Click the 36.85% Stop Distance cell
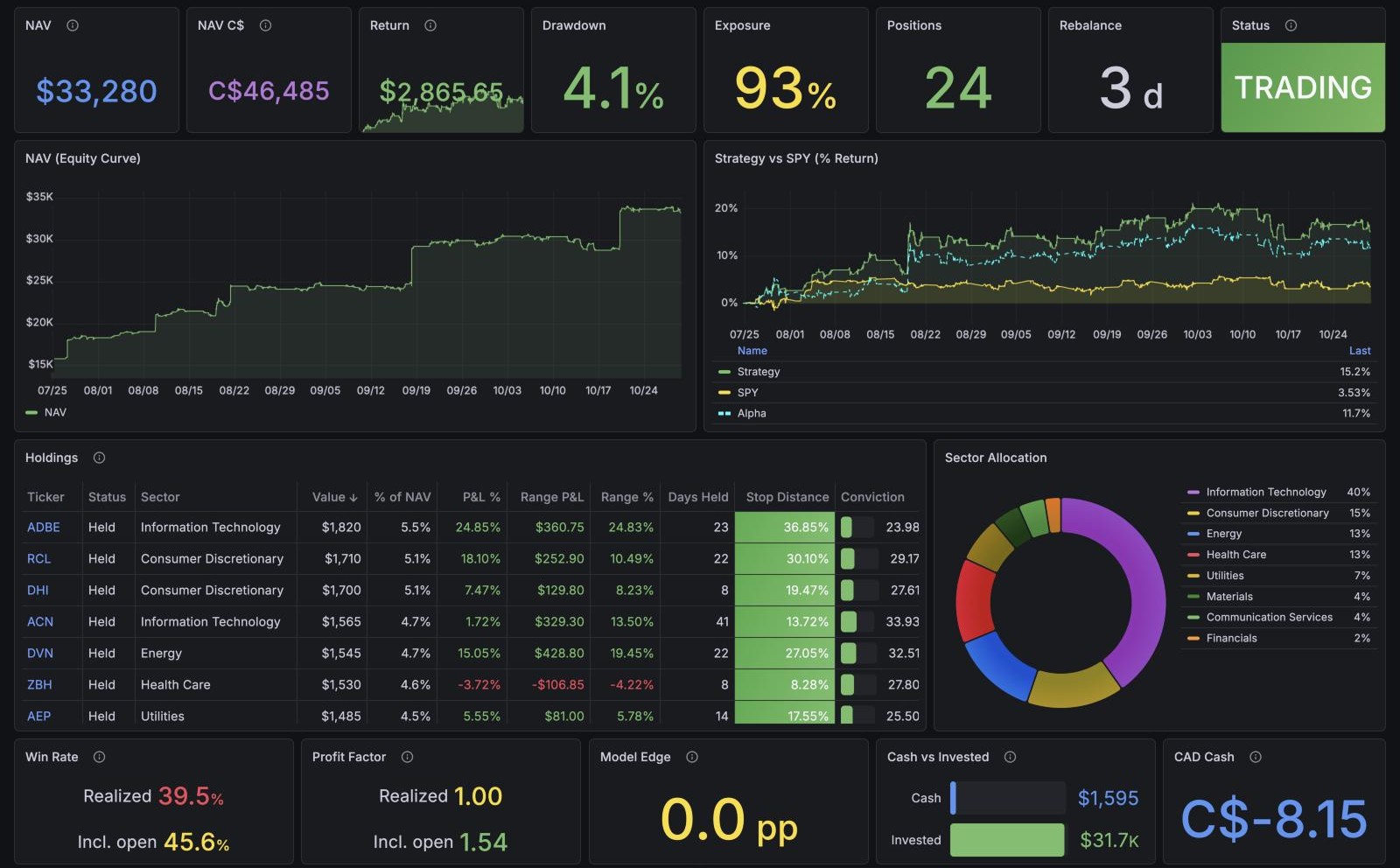This screenshot has height=868, width=1400. click(785, 527)
